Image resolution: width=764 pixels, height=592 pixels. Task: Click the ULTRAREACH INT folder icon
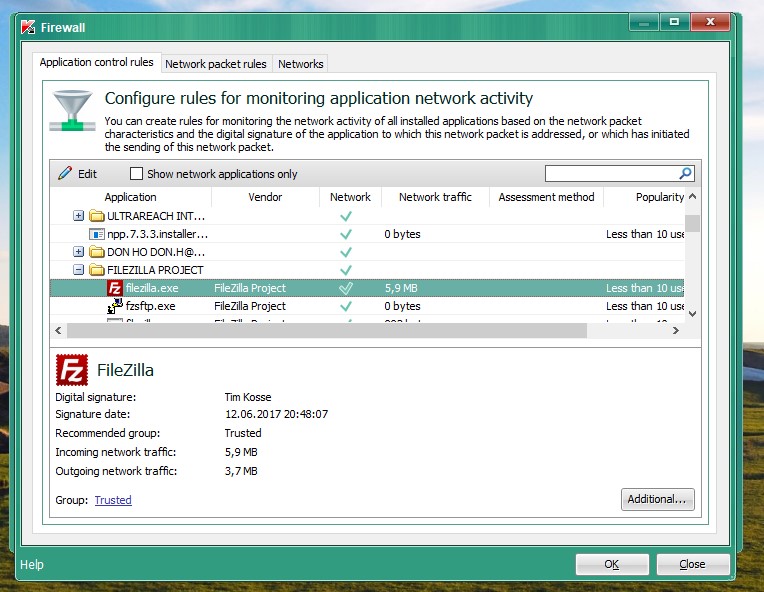tap(96, 216)
